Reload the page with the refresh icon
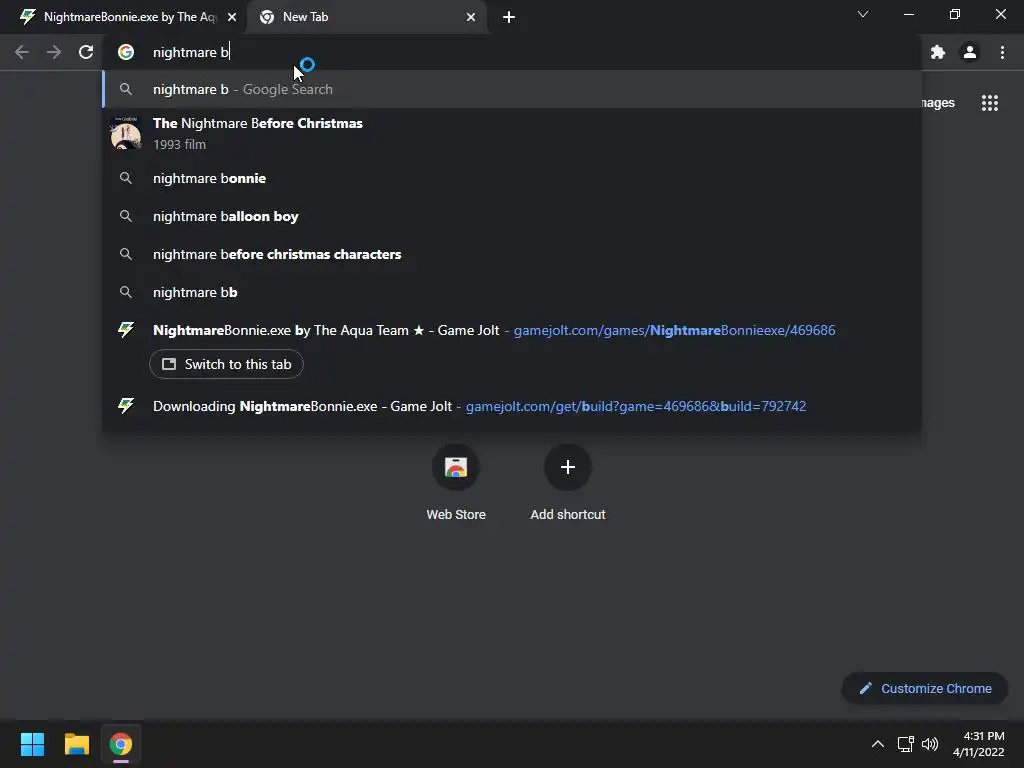The width and height of the screenshot is (1024, 768). tap(86, 52)
